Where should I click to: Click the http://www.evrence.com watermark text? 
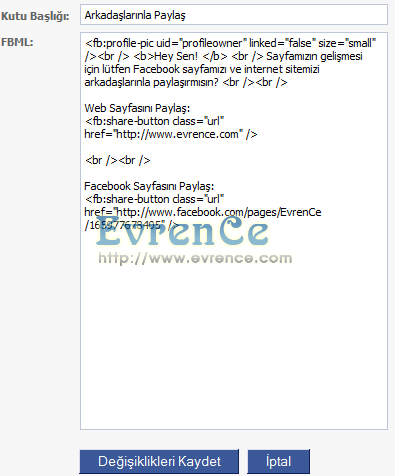pyautogui.click(x=195, y=258)
